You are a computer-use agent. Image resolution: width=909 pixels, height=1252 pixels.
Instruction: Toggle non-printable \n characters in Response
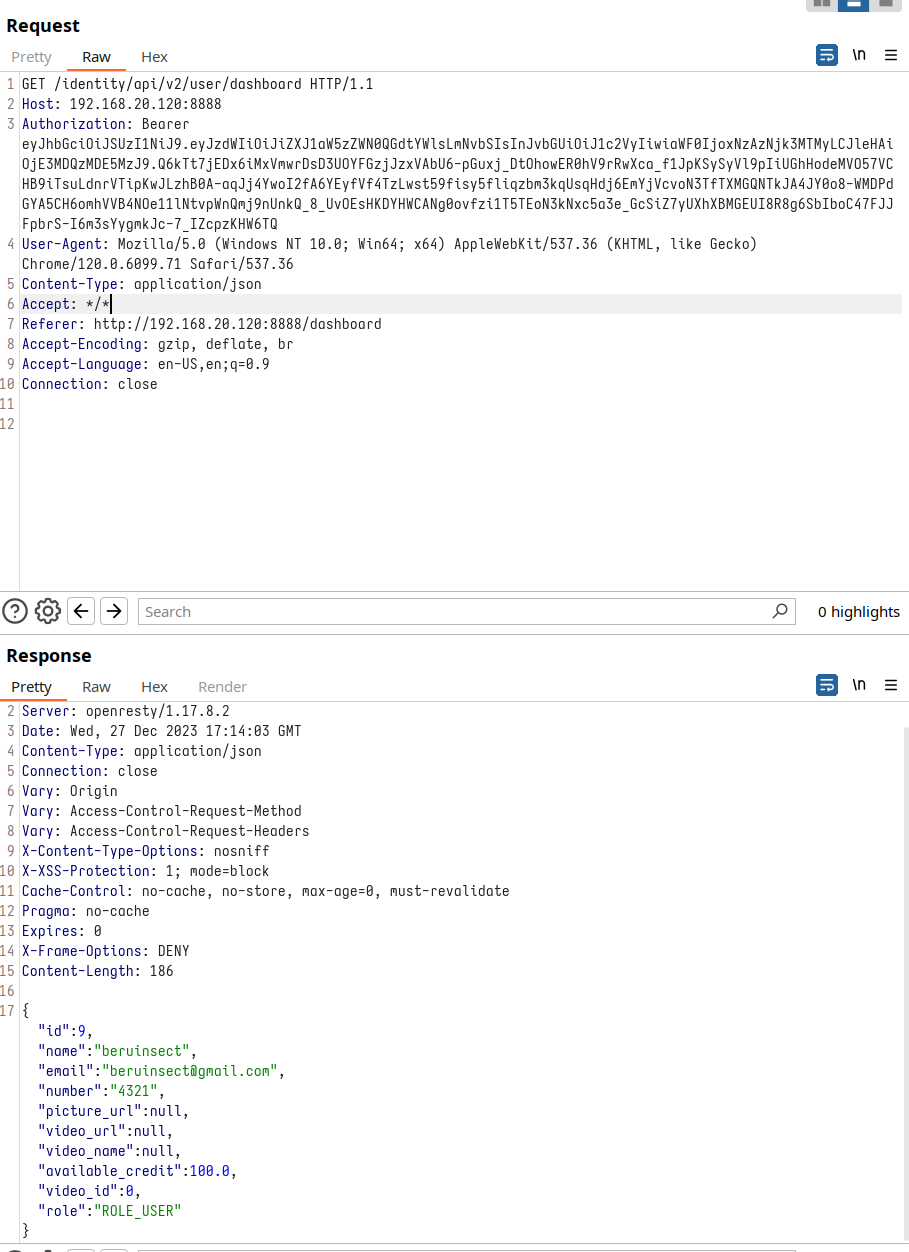[859, 686]
